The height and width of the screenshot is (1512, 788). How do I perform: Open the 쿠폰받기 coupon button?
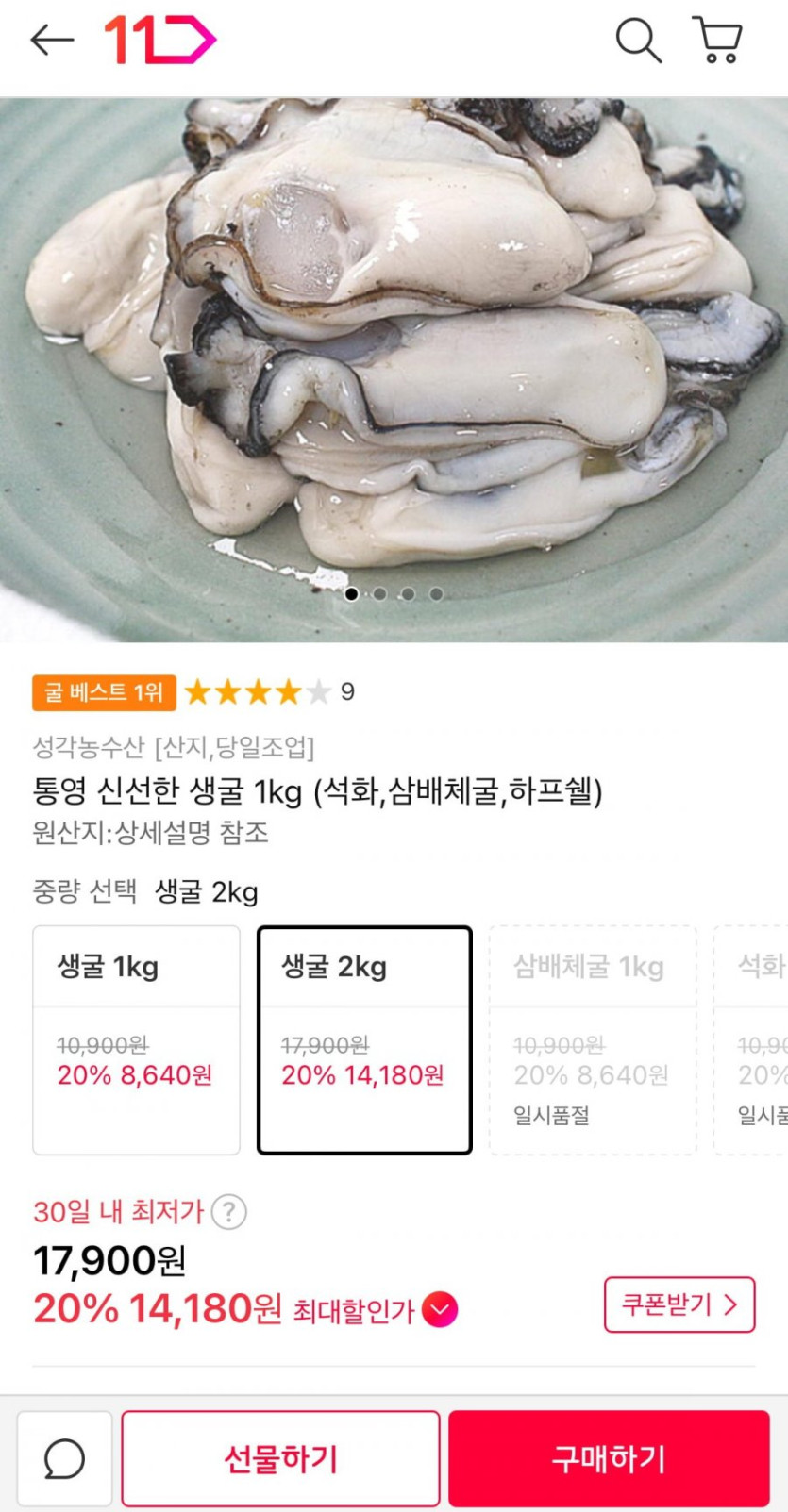[679, 1304]
